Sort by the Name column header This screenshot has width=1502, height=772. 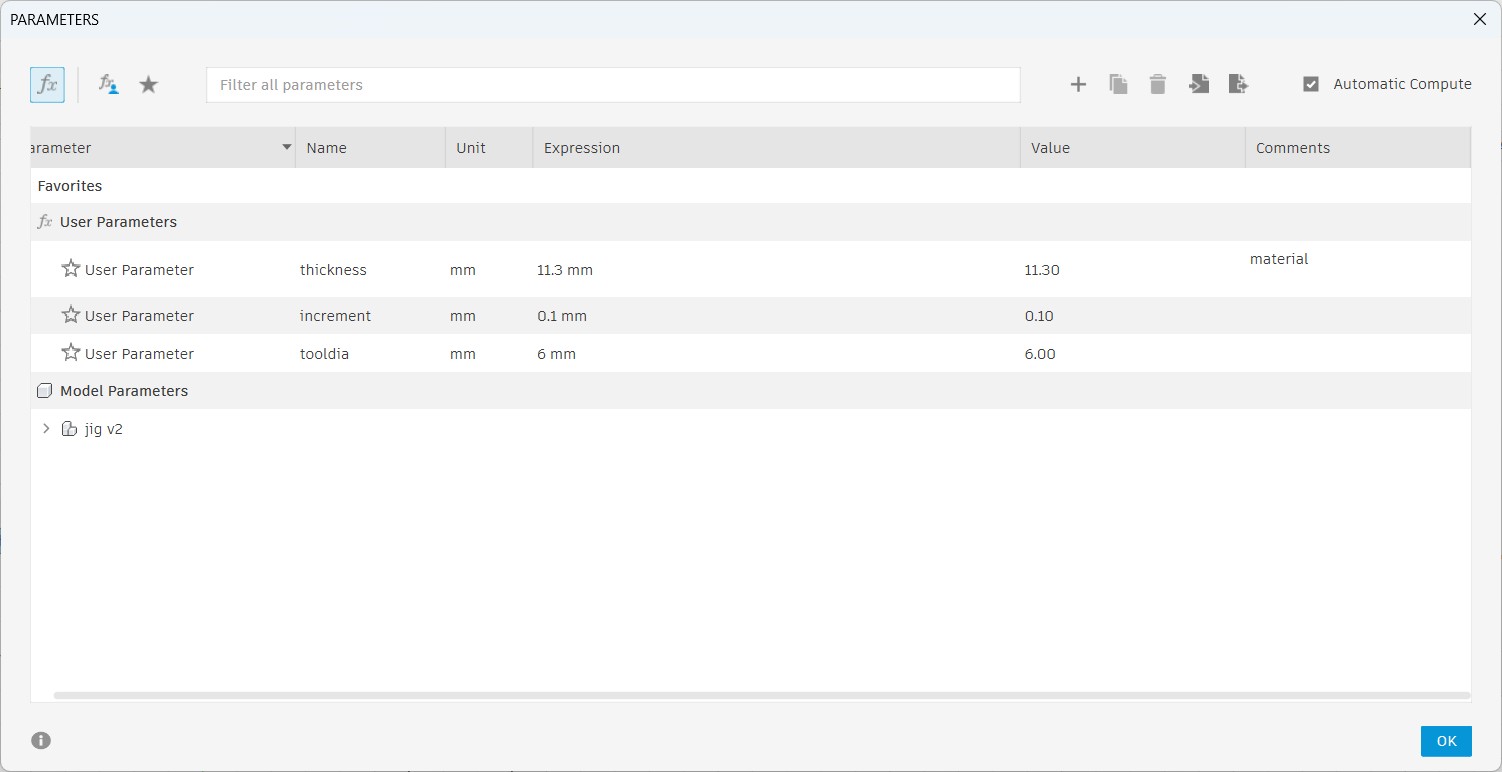click(x=370, y=148)
